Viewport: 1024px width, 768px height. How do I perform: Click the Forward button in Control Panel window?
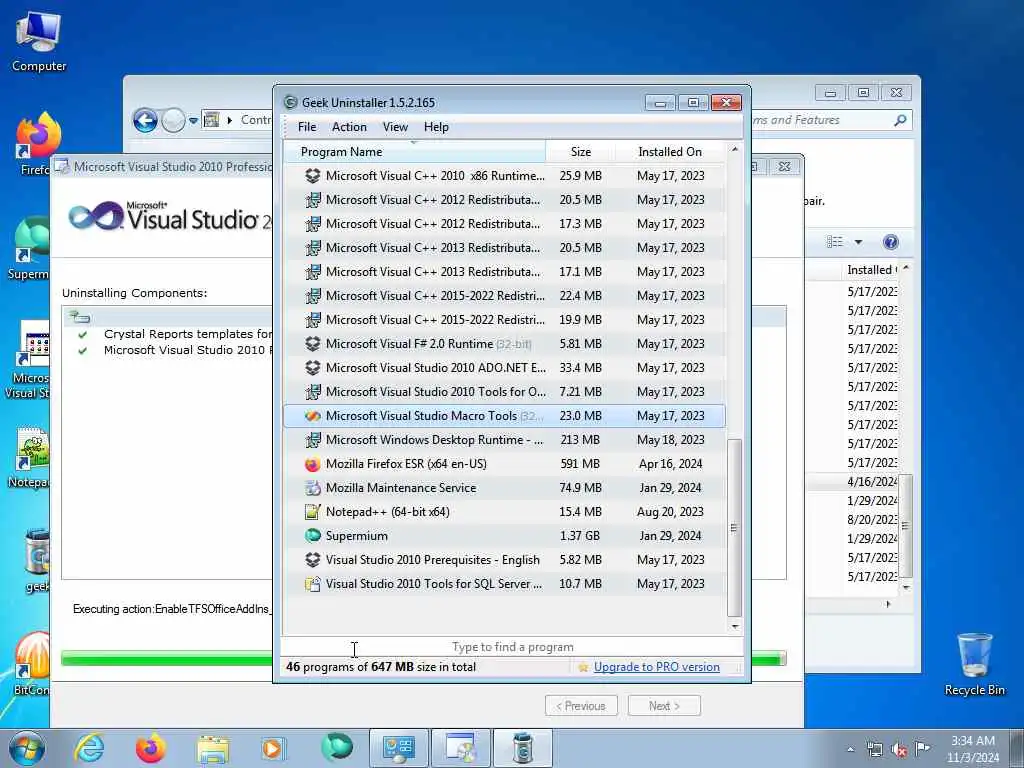(173, 120)
